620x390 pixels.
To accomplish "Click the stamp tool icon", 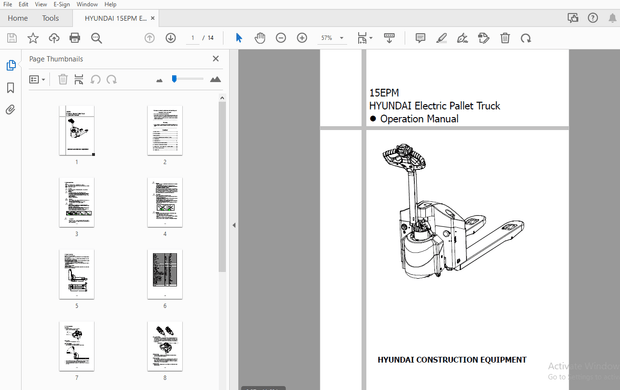I will tap(483, 38).
